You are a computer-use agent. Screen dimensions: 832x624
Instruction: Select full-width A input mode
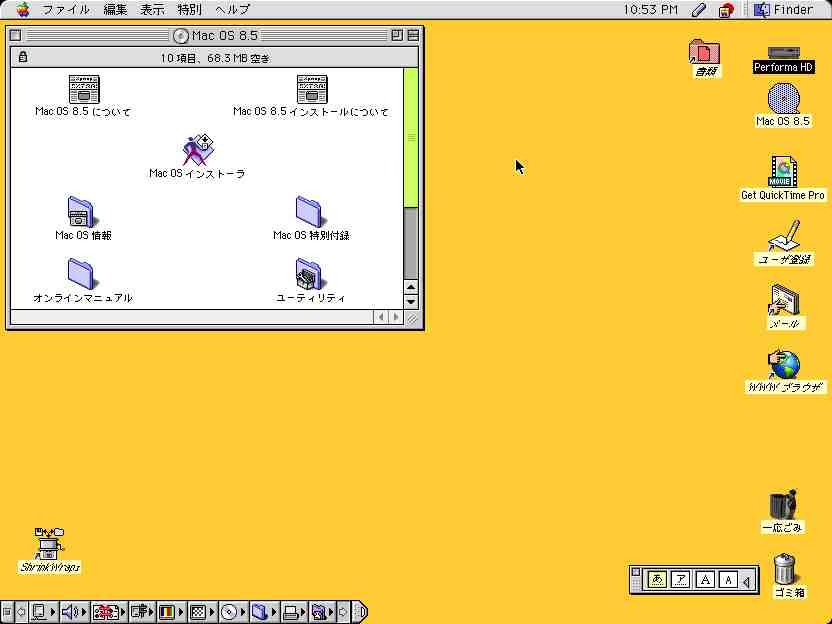[705, 579]
